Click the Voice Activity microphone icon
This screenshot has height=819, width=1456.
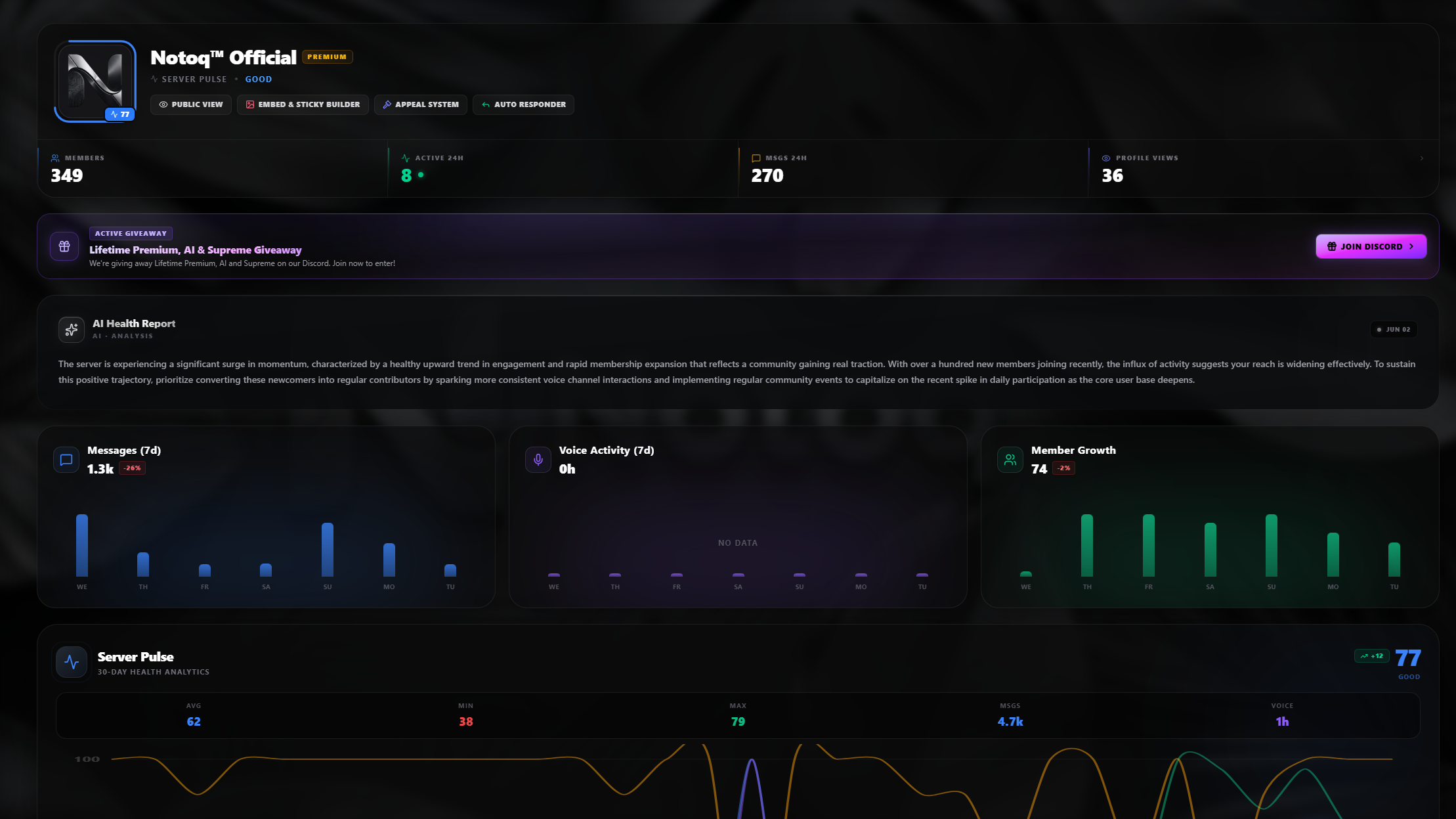538,460
